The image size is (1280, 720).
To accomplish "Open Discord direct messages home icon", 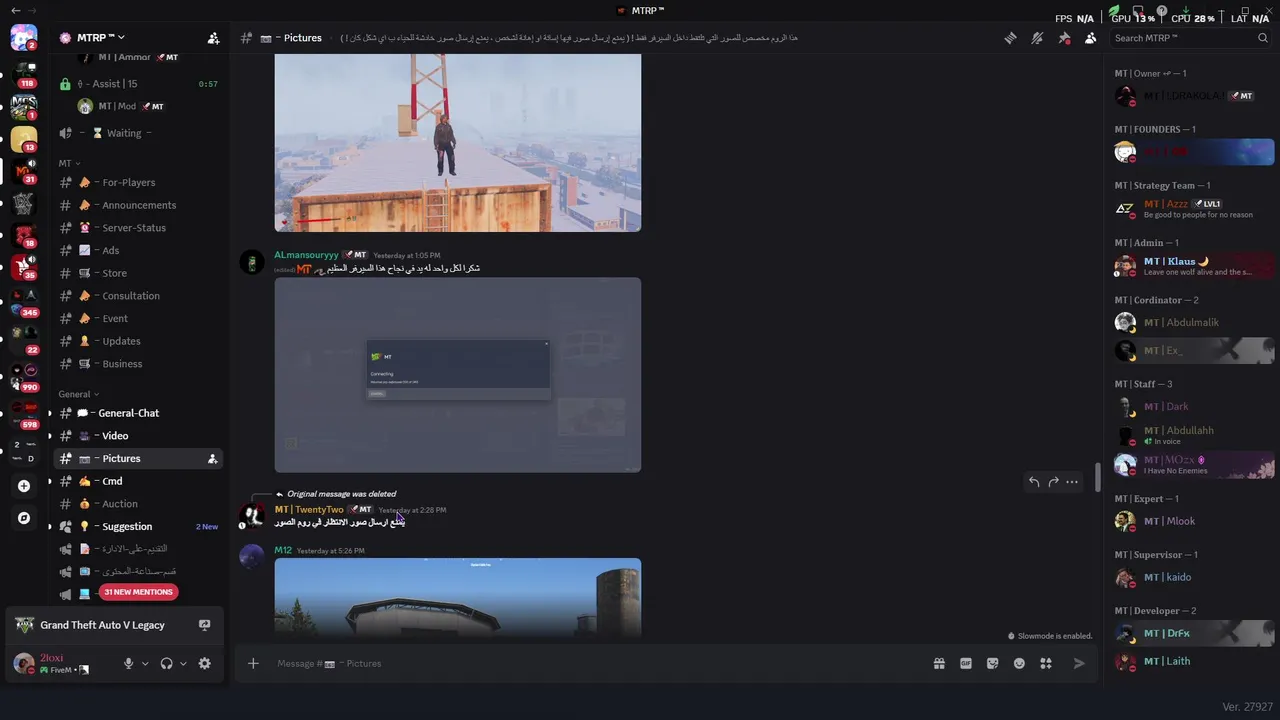I will tap(24, 39).
